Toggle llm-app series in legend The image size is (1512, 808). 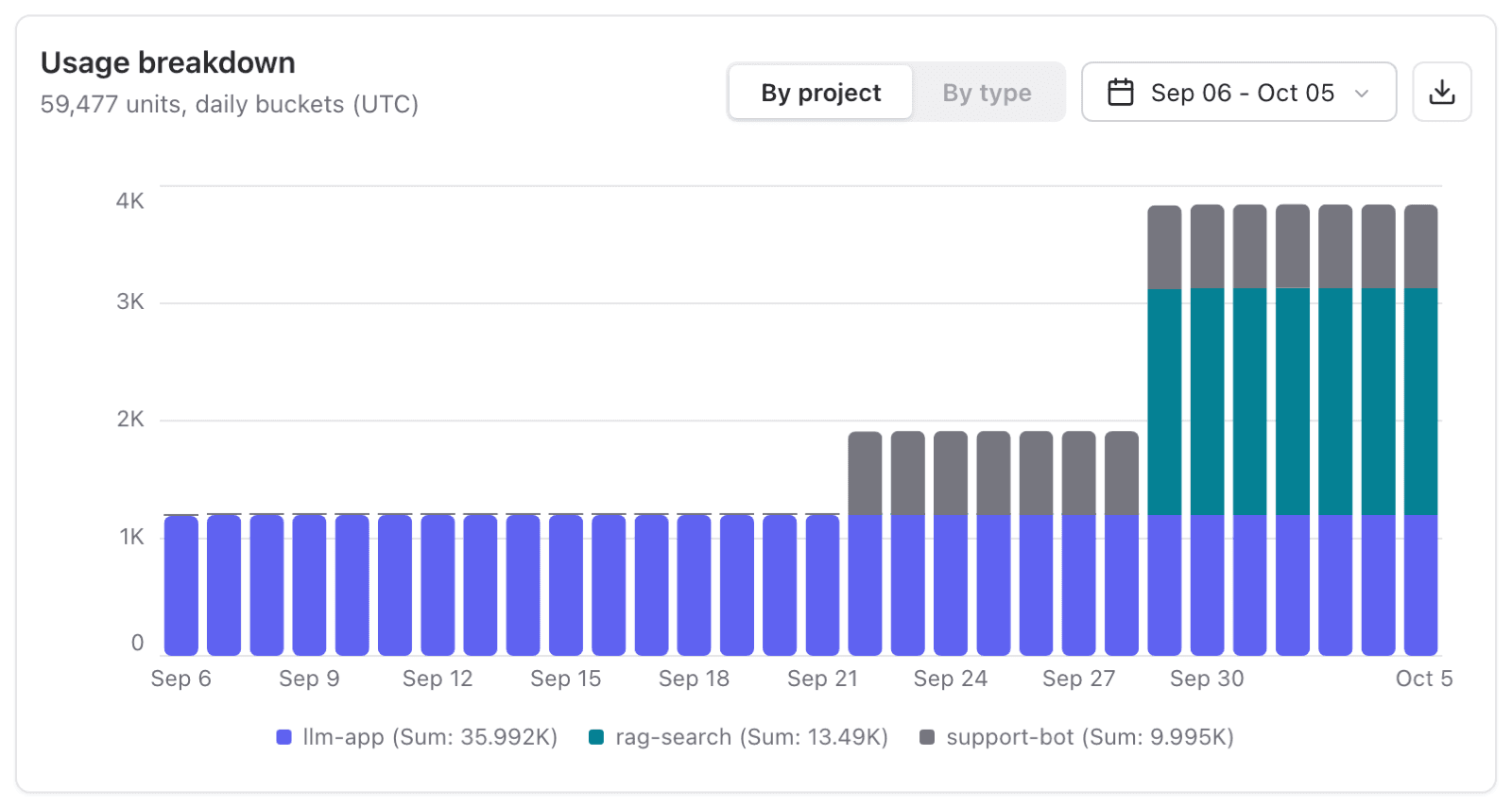coord(417,737)
